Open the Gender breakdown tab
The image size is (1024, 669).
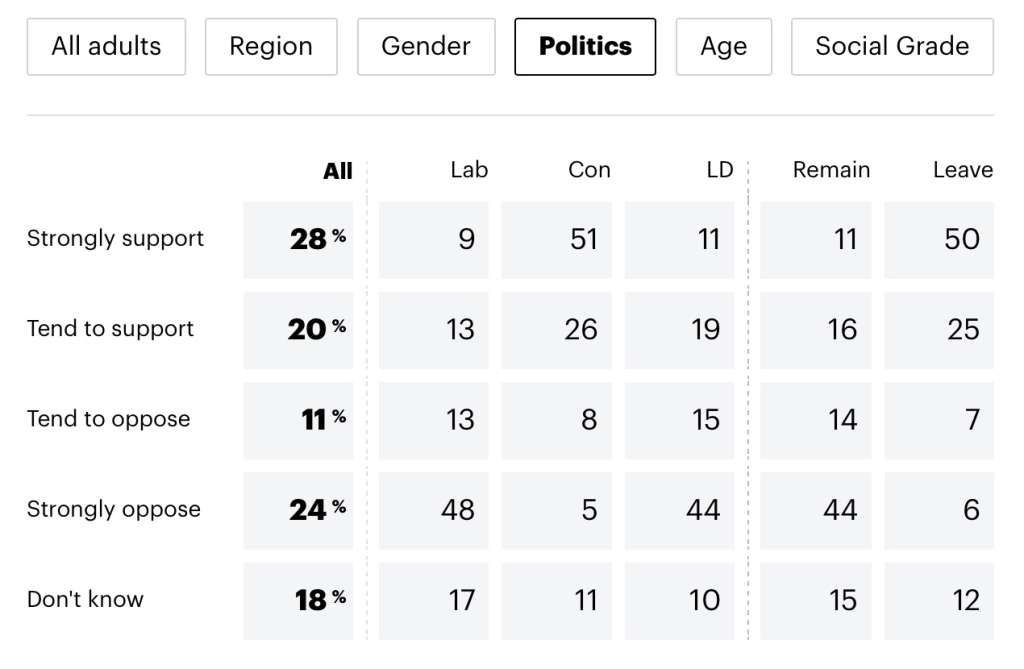[426, 46]
